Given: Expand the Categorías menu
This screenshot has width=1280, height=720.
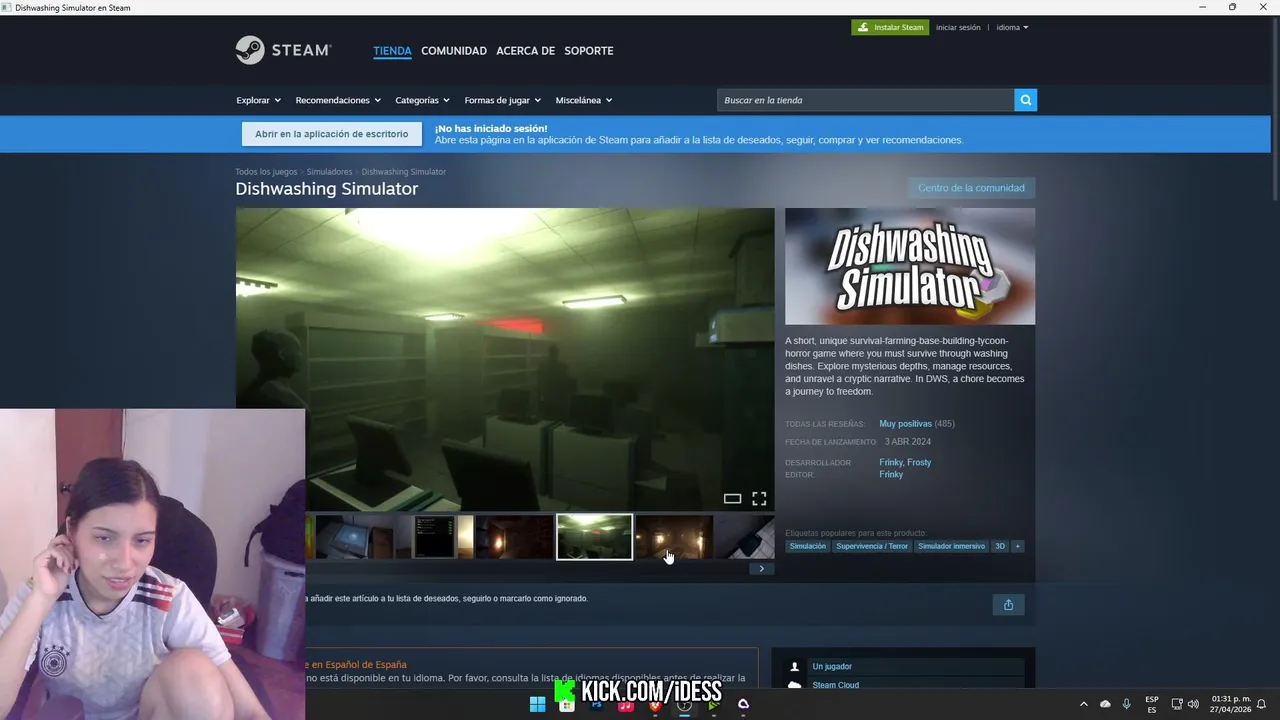Looking at the screenshot, I should coord(422,100).
